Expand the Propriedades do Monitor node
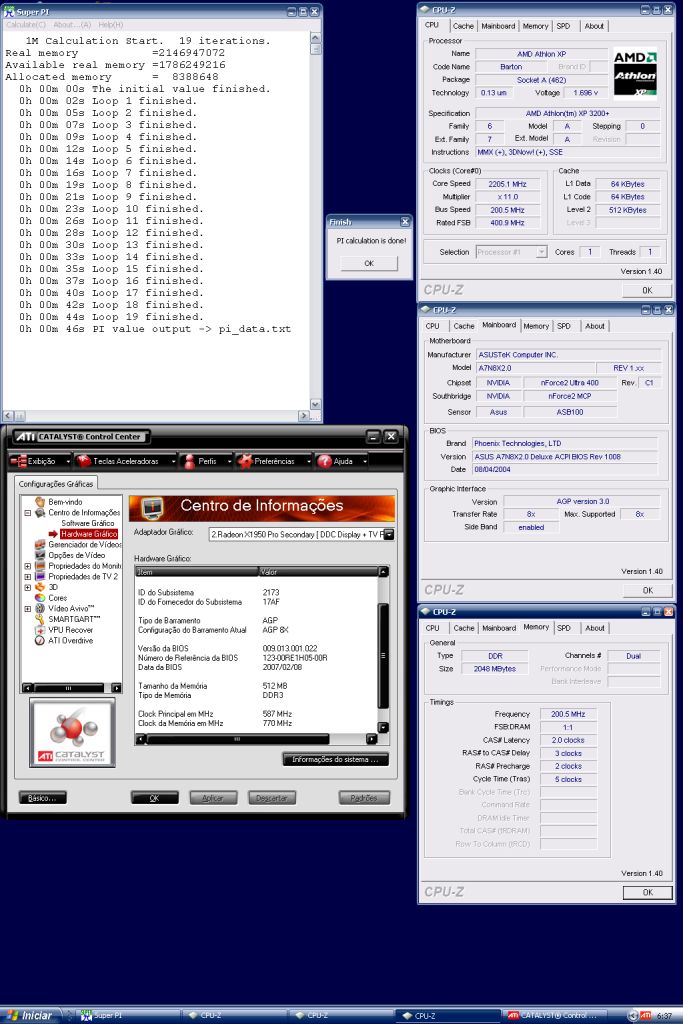The width and height of the screenshot is (683, 1024). click(28, 566)
